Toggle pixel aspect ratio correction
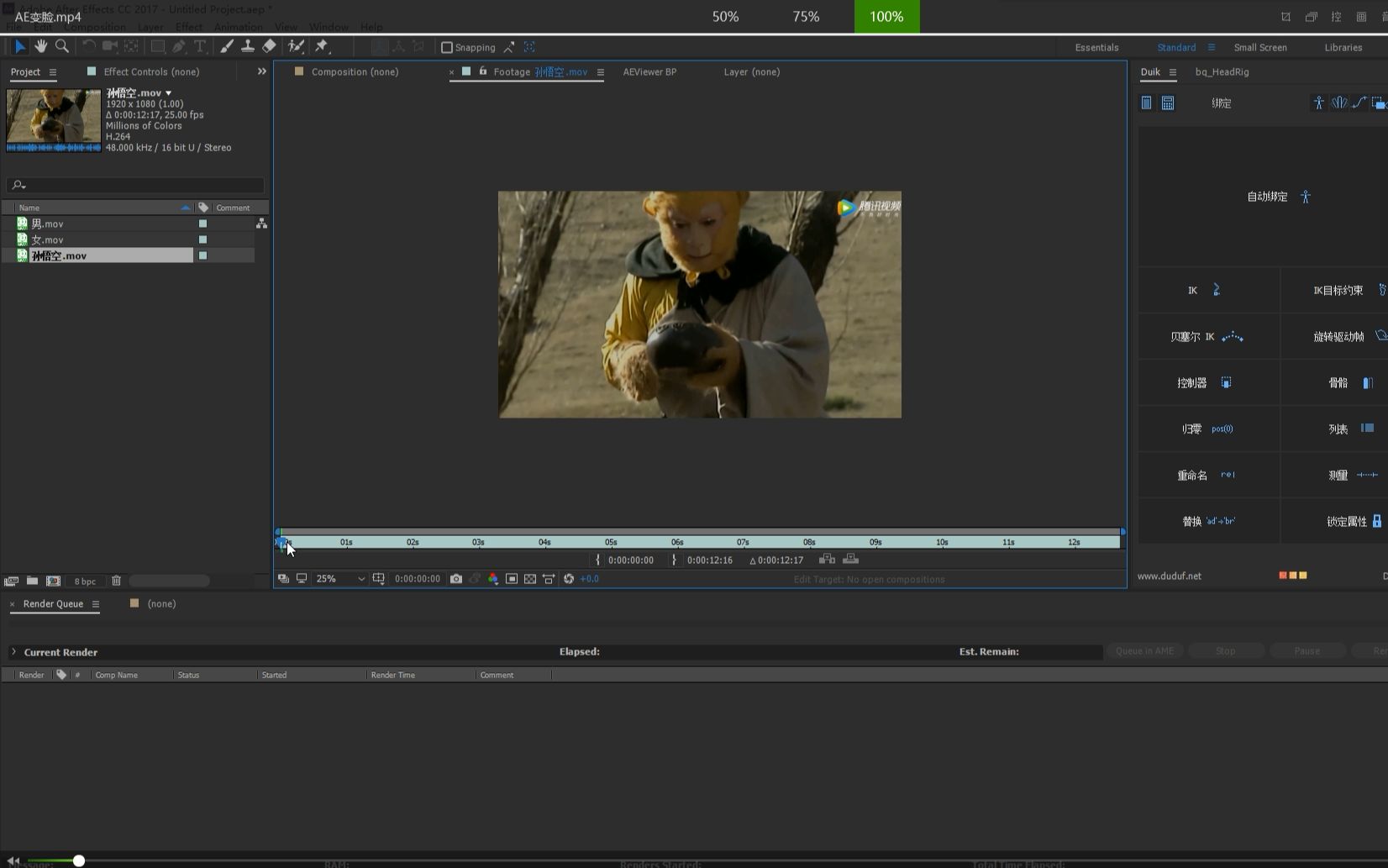This screenshot has width=1388, height=868. click(549, 579)
